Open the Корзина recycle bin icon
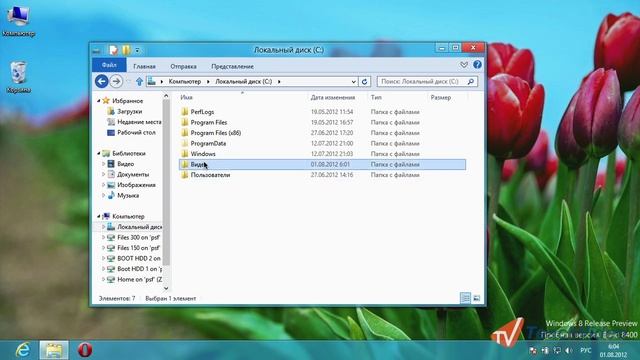The width and height of the screenshot is (640, 360). [x=18, y=77]
